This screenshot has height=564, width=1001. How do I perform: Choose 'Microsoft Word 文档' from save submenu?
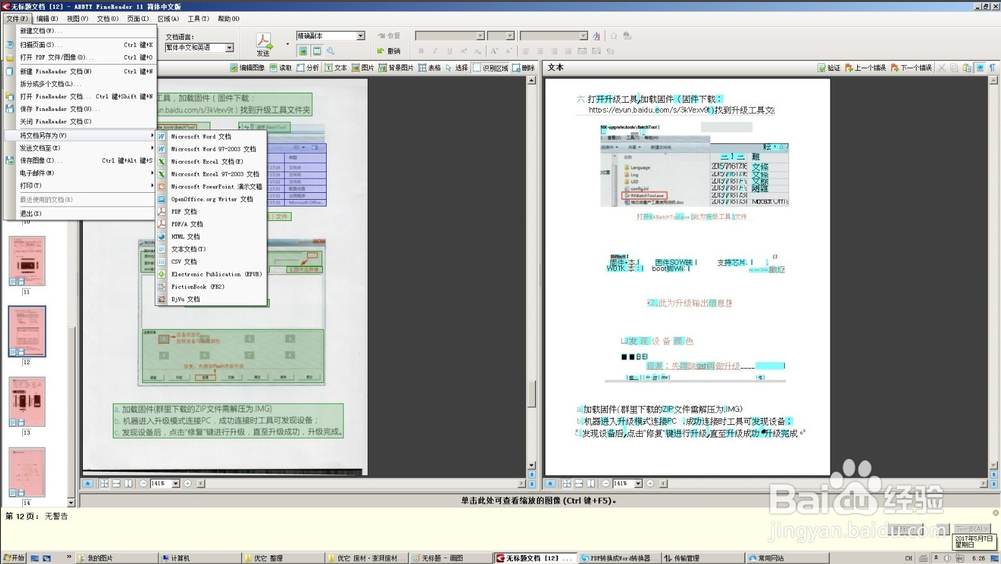click(200, 136)
